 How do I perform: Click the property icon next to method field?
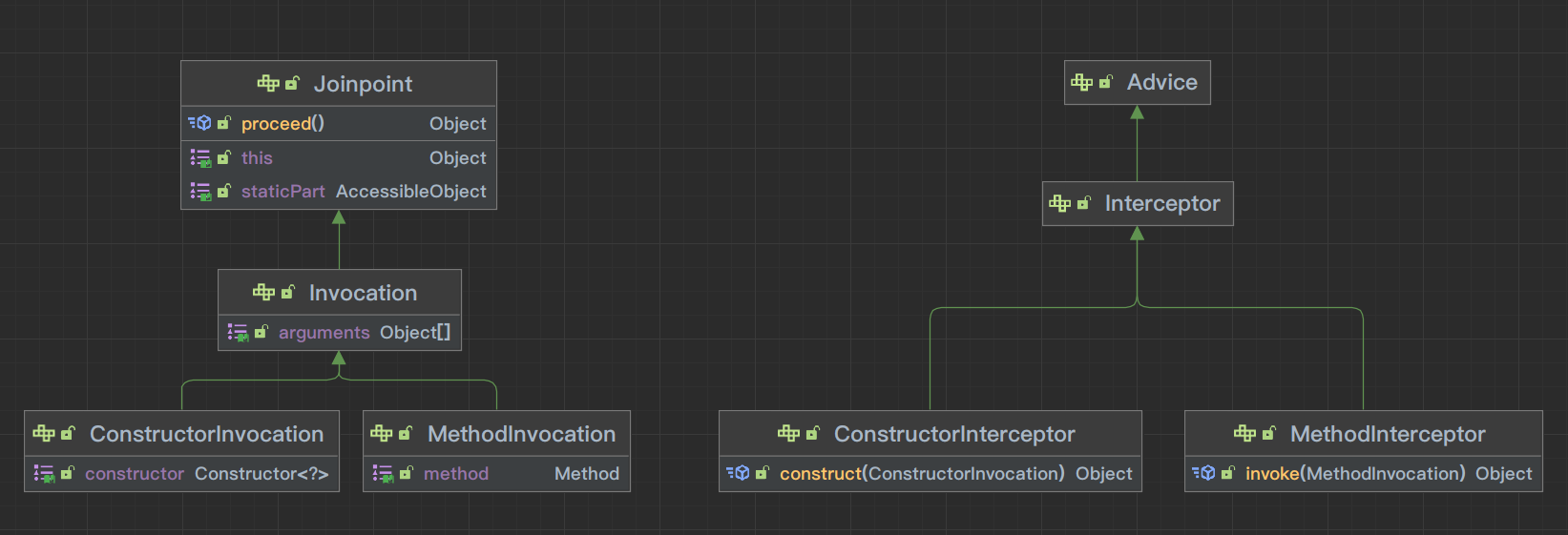click(383, 473)
